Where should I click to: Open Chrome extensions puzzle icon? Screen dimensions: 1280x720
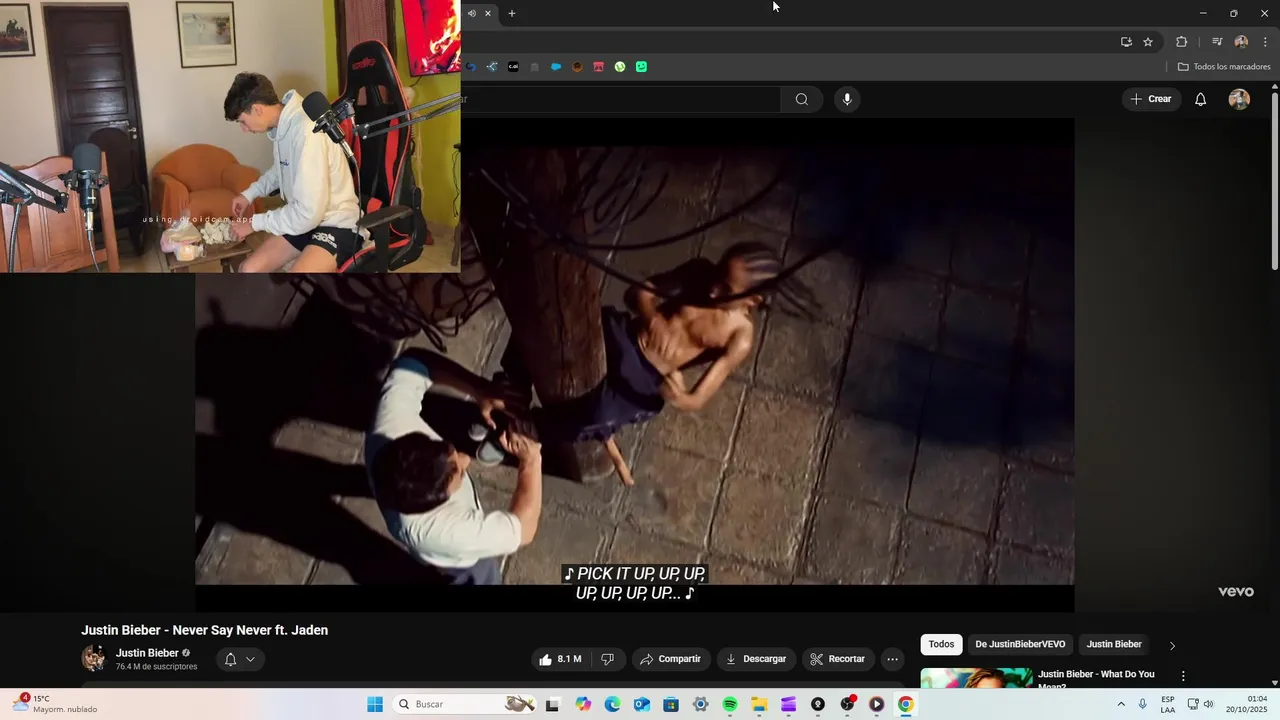tap(1182, 42)
